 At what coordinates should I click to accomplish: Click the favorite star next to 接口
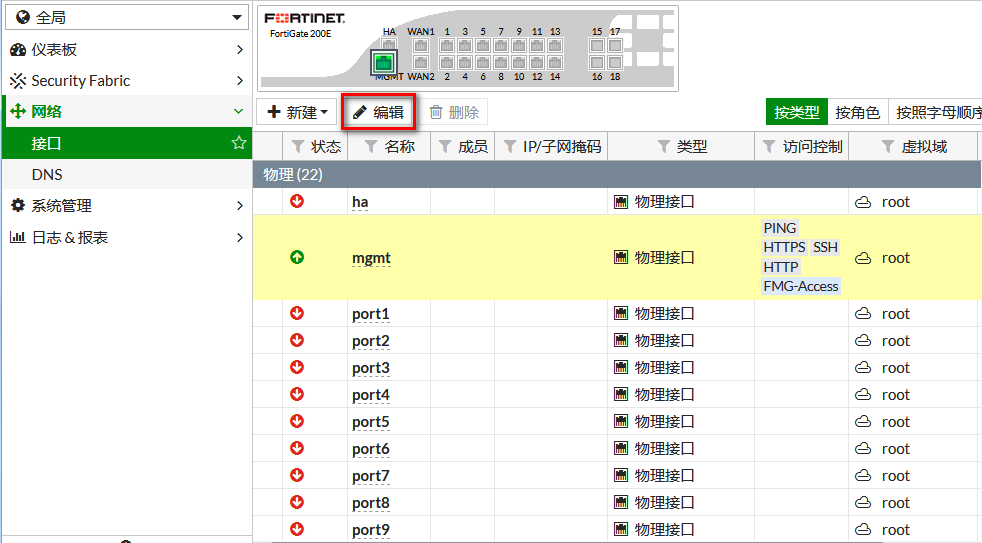click(x=239, y=143)
